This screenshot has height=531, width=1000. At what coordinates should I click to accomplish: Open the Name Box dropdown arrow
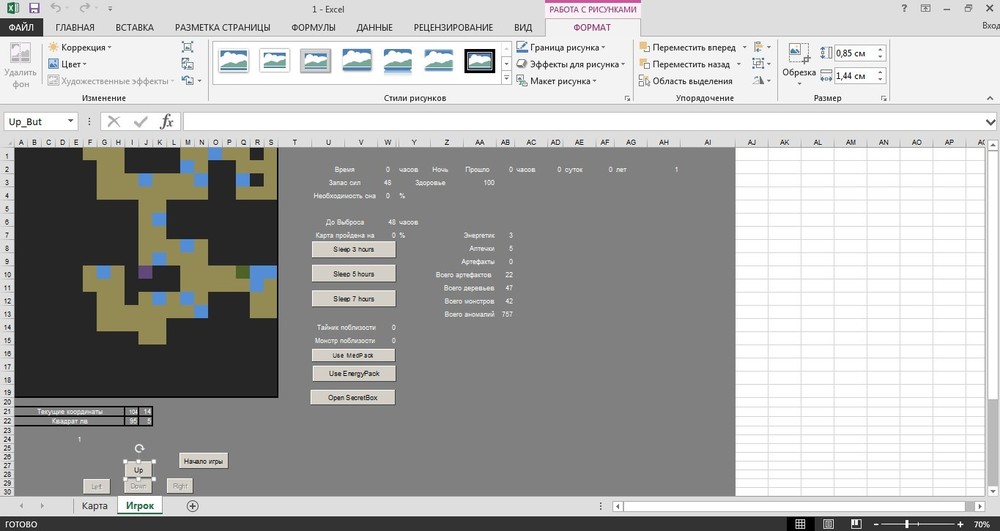71,121
